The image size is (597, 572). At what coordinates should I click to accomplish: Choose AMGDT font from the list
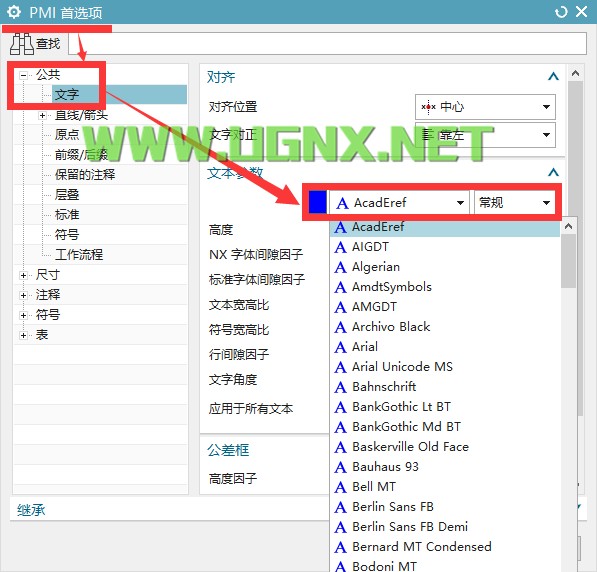pyautogui.click(x=445, y=307)
